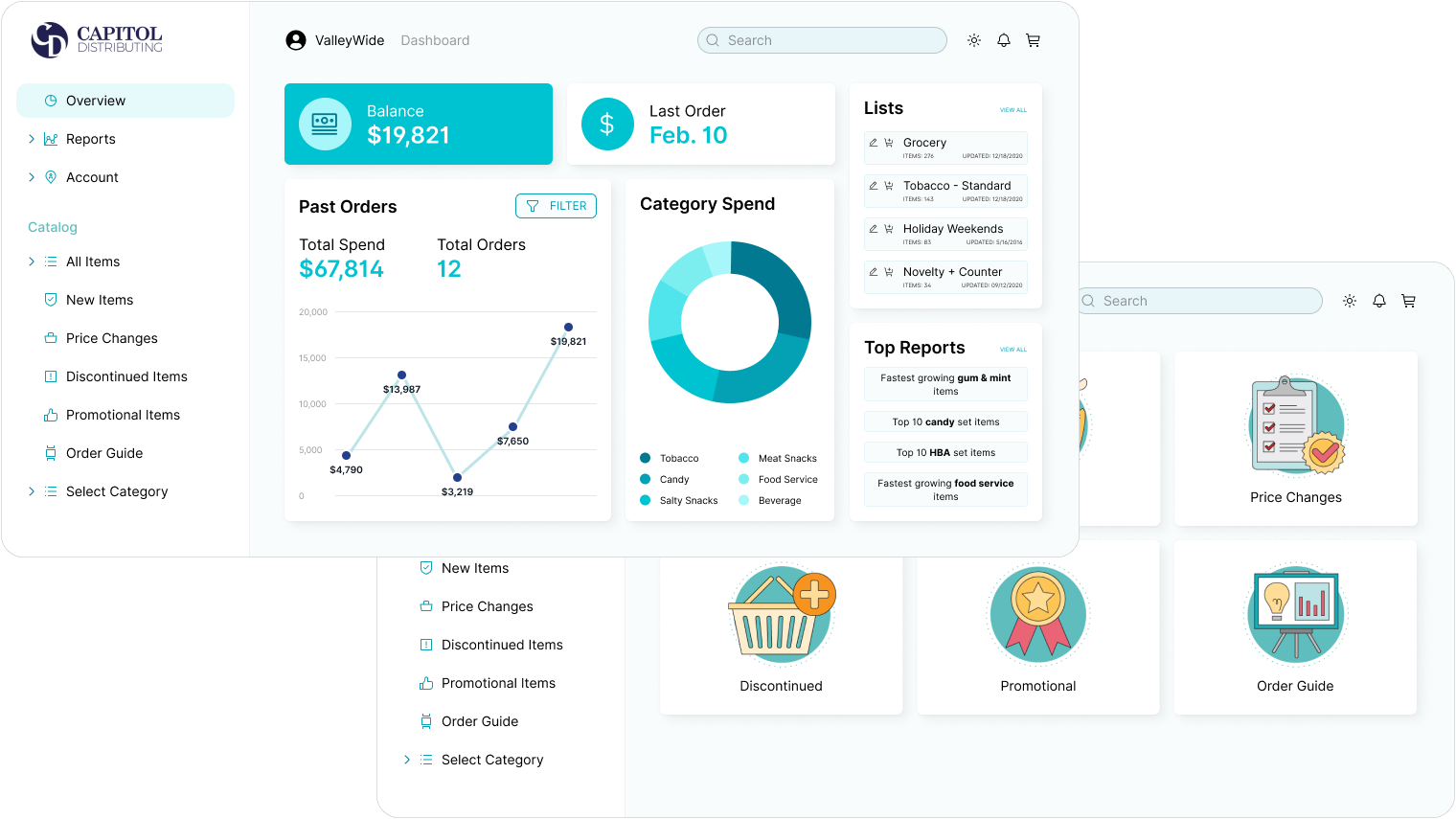Click the Price Changes card illustration
This screenshot has height=819, width=1456.
click(x=1296, y=426)
